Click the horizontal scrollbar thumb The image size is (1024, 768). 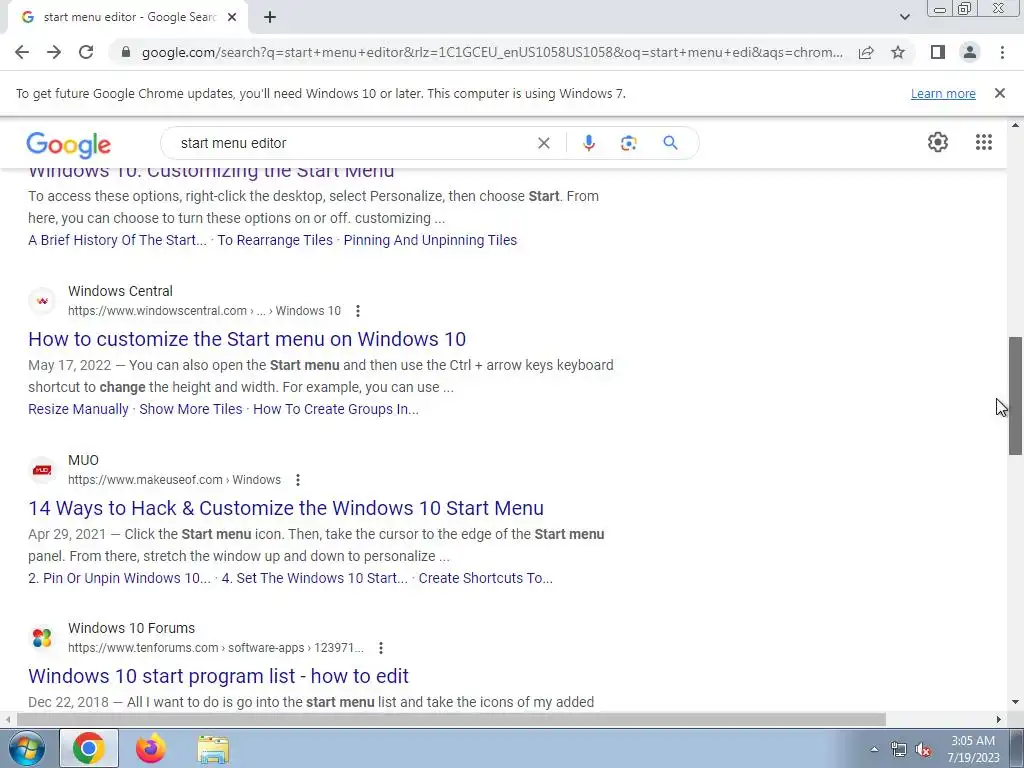[451, 720]
